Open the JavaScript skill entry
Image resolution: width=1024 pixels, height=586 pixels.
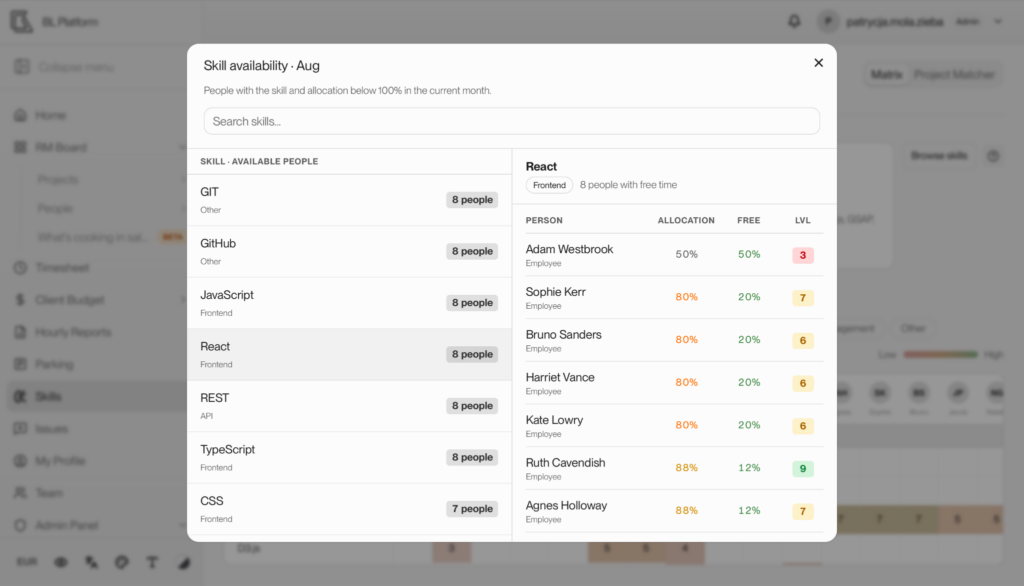pyautogui.click(x=349, y=303)
